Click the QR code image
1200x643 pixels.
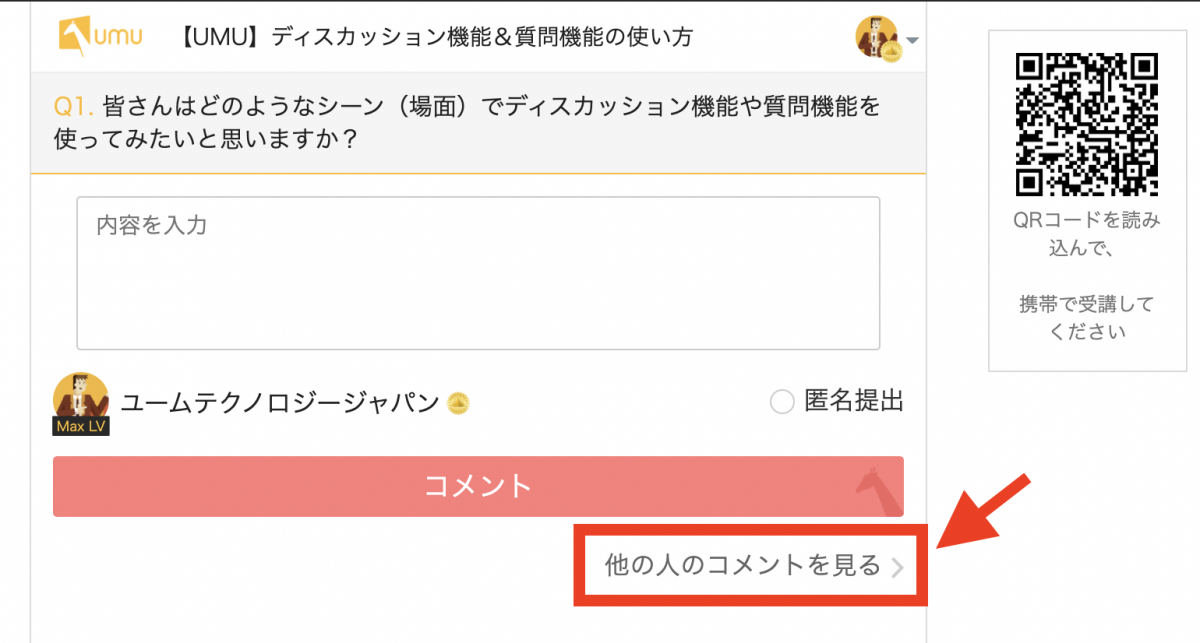1087,125
